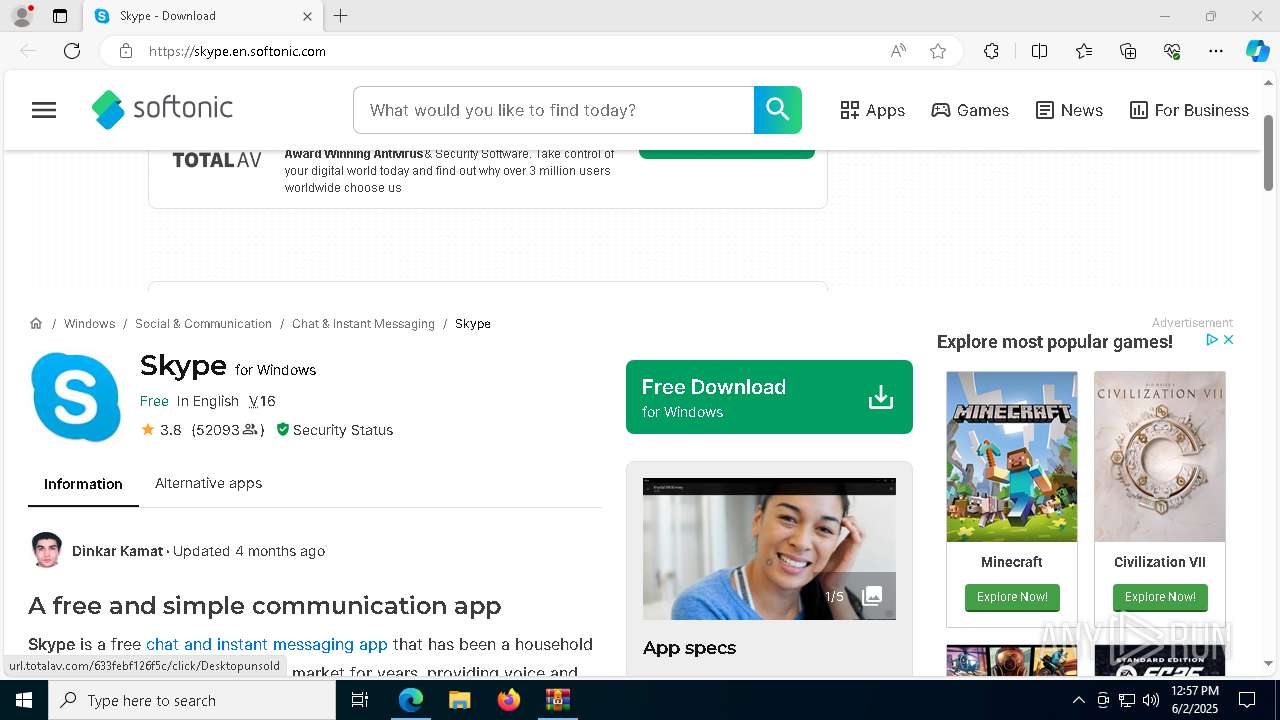Click the search field 'What would you like to find today?'
This screenshot has width=1280, height=720.
tap(553, 110)
